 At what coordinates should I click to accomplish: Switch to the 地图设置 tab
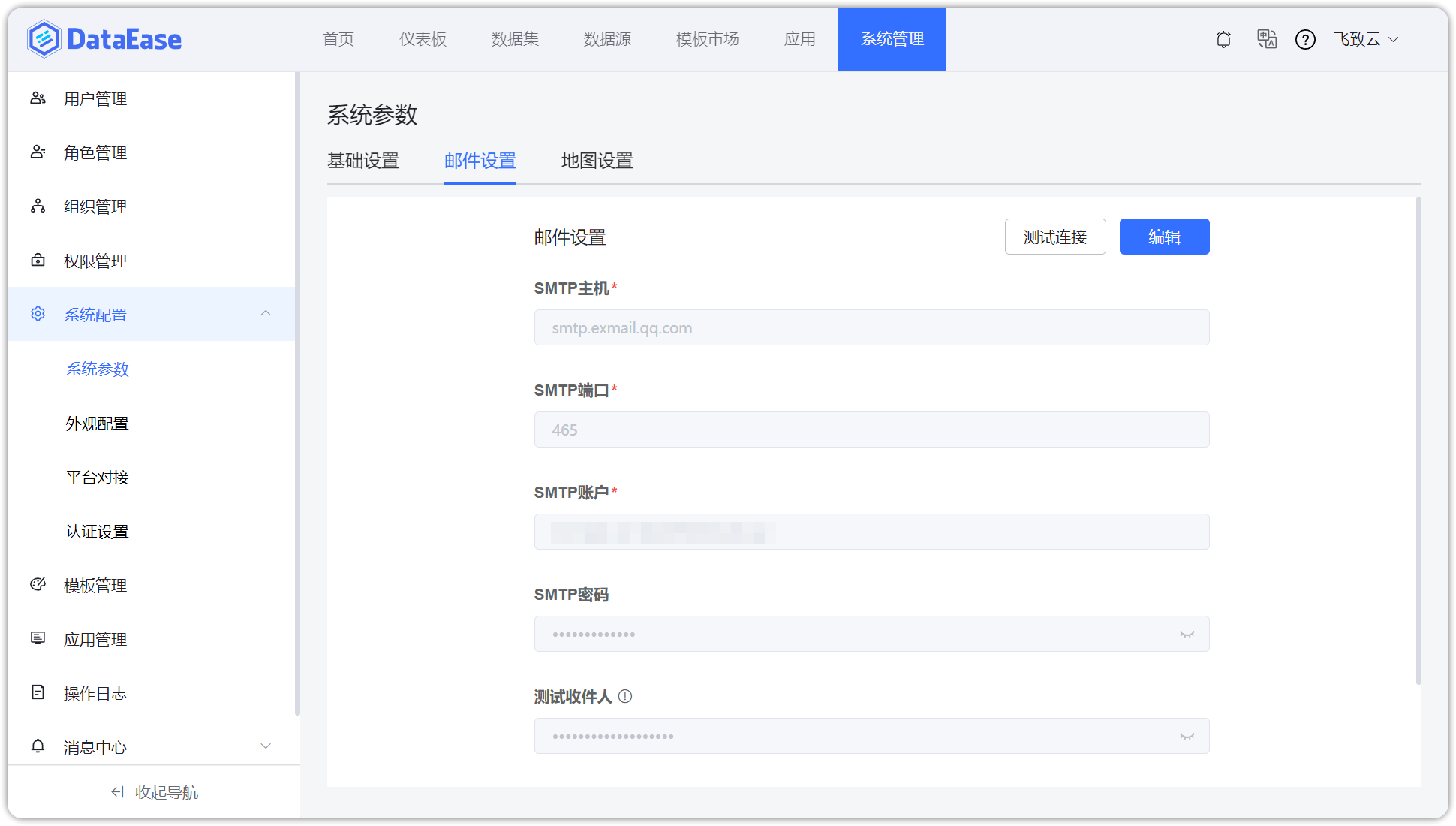pos(597,161)
